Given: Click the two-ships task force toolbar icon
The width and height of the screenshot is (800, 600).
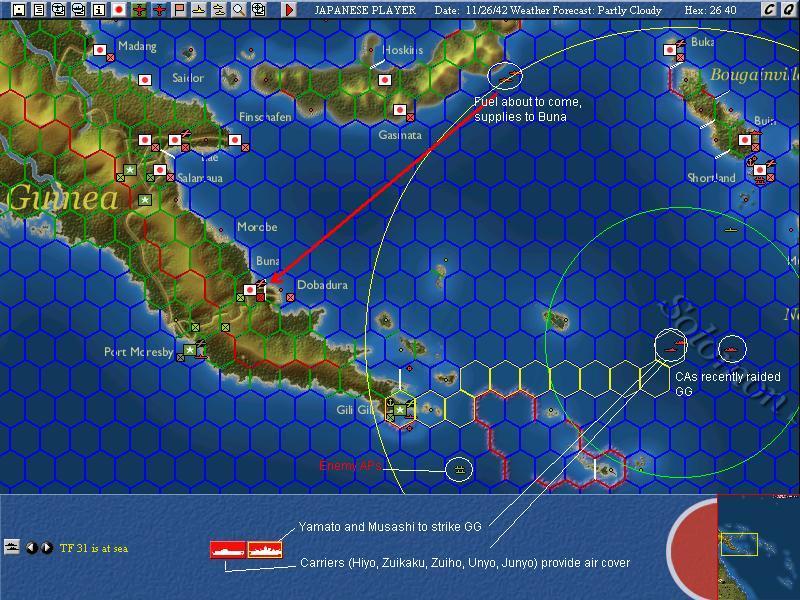Looking at the screenshot, I should coord(218,9).
